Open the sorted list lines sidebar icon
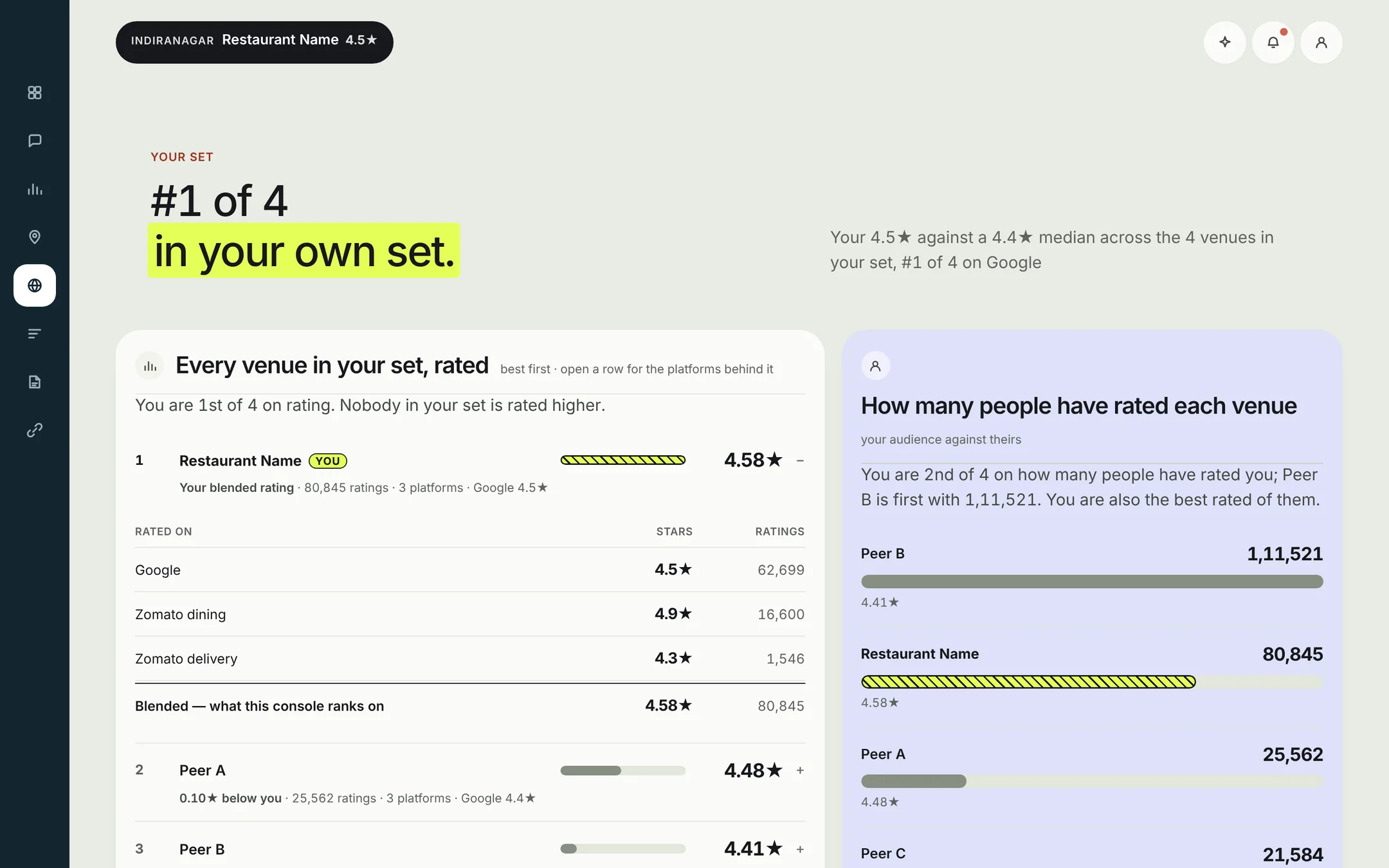 [x=35, y=334]
